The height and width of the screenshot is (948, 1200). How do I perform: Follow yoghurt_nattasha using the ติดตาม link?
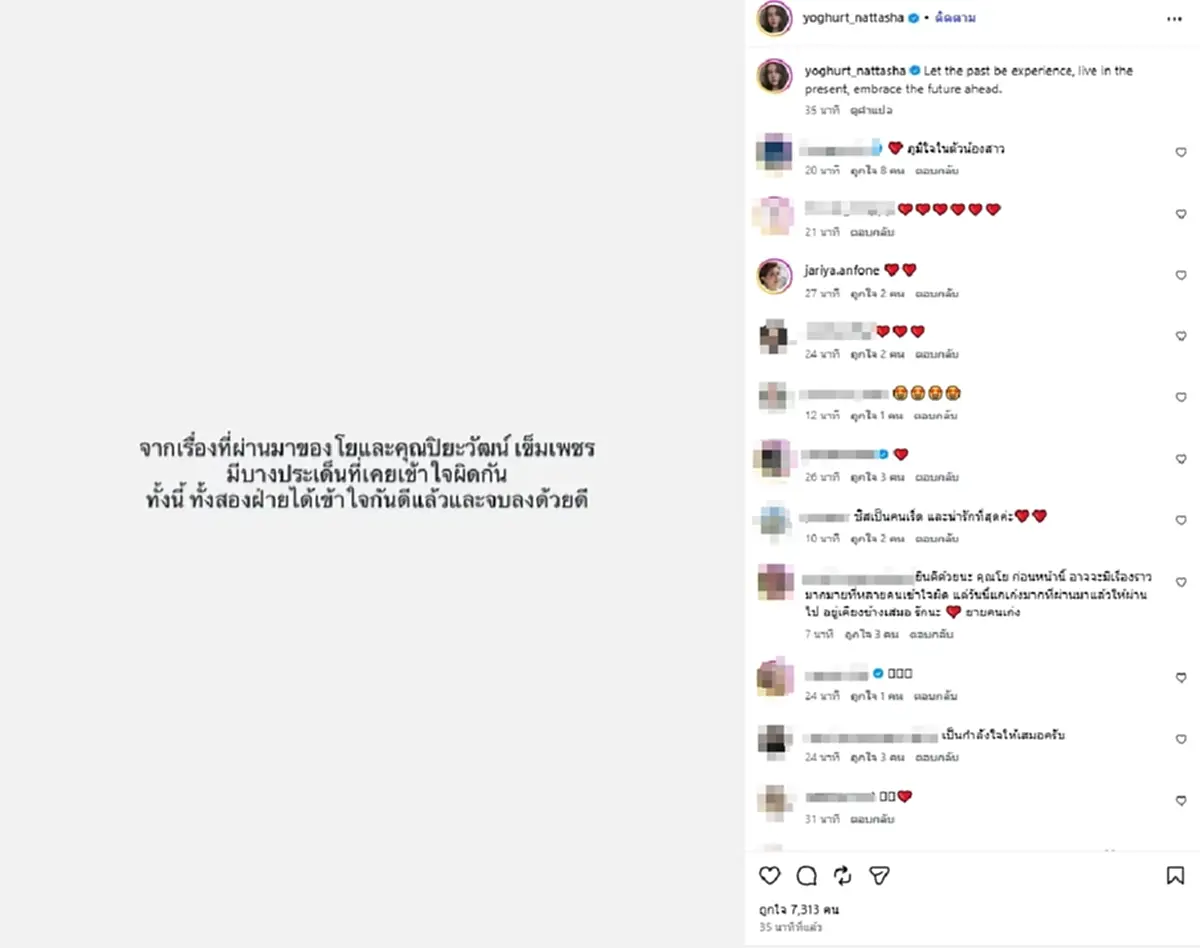(957, 18)
